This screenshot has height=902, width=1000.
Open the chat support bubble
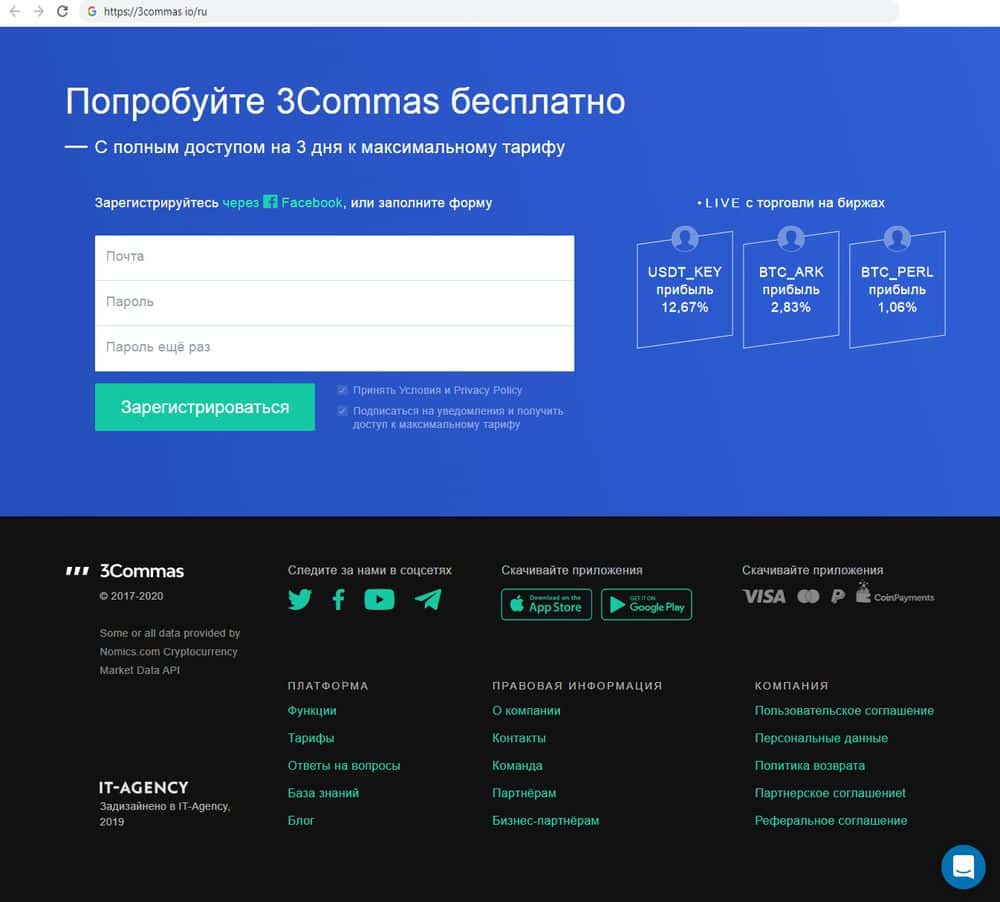[x=963, y=867]
